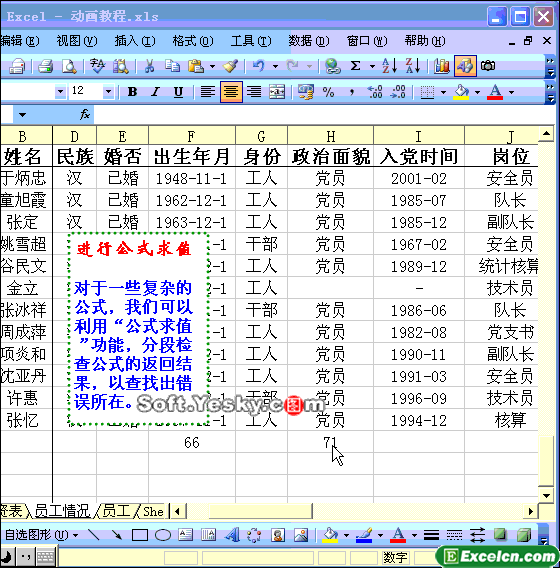Open the Chart Wizard icon

click(442, 66)
